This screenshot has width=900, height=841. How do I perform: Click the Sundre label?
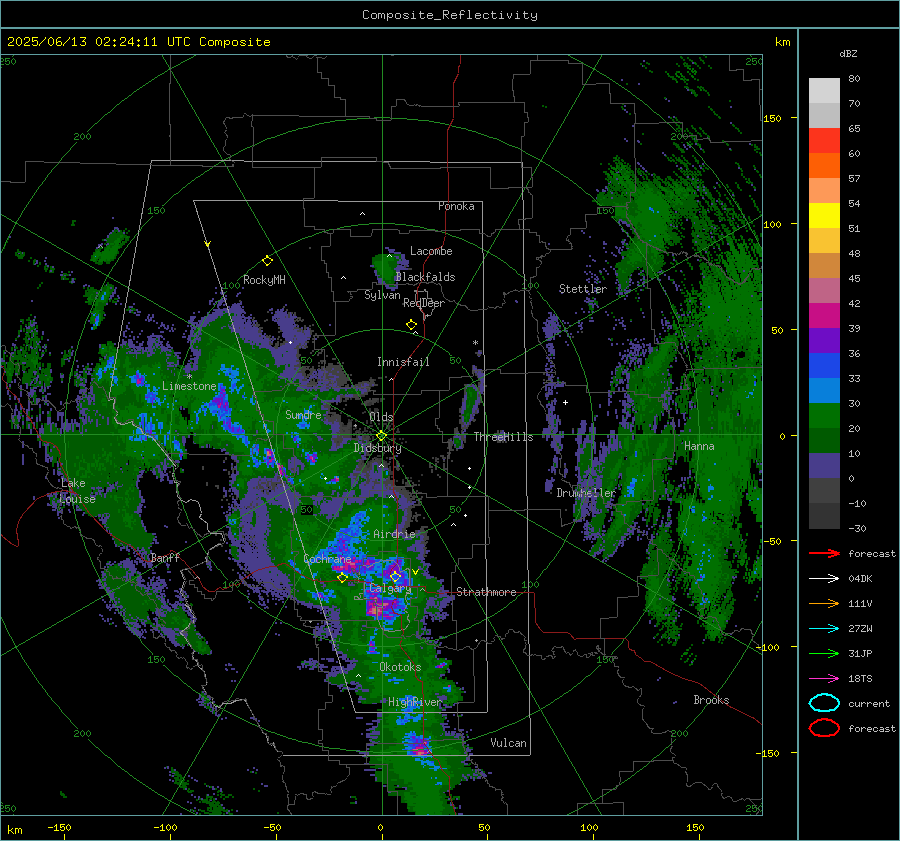point(303,414)
